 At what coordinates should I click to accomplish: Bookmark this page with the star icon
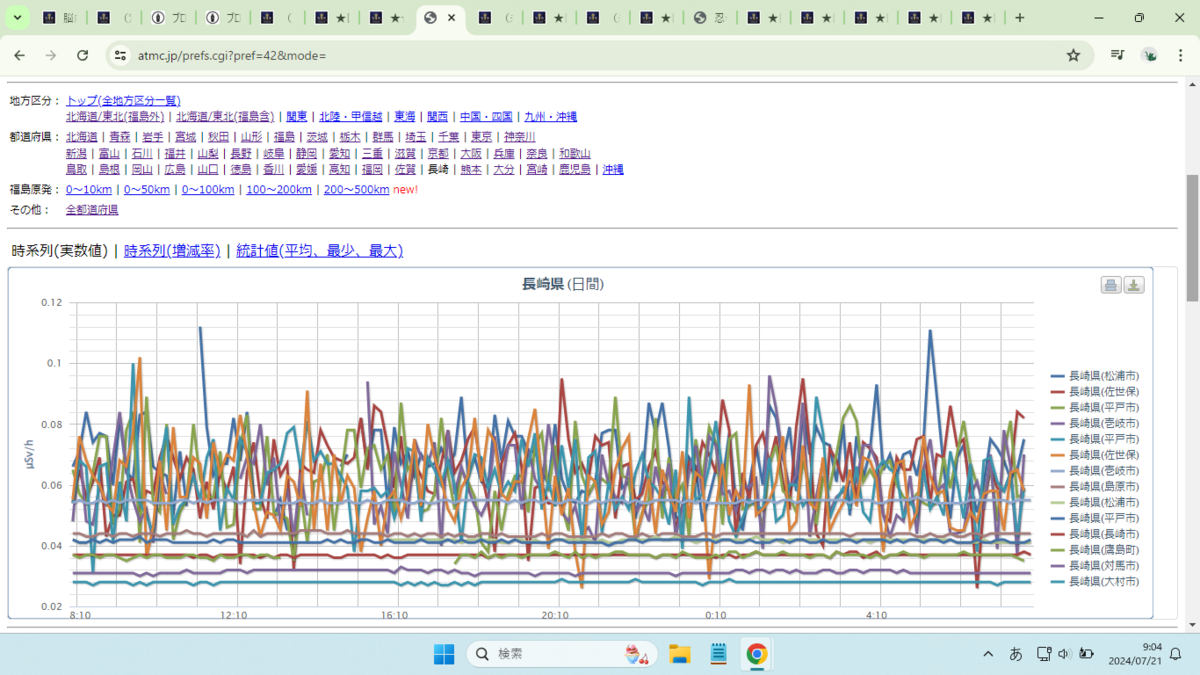click(x=1073, y=55)
